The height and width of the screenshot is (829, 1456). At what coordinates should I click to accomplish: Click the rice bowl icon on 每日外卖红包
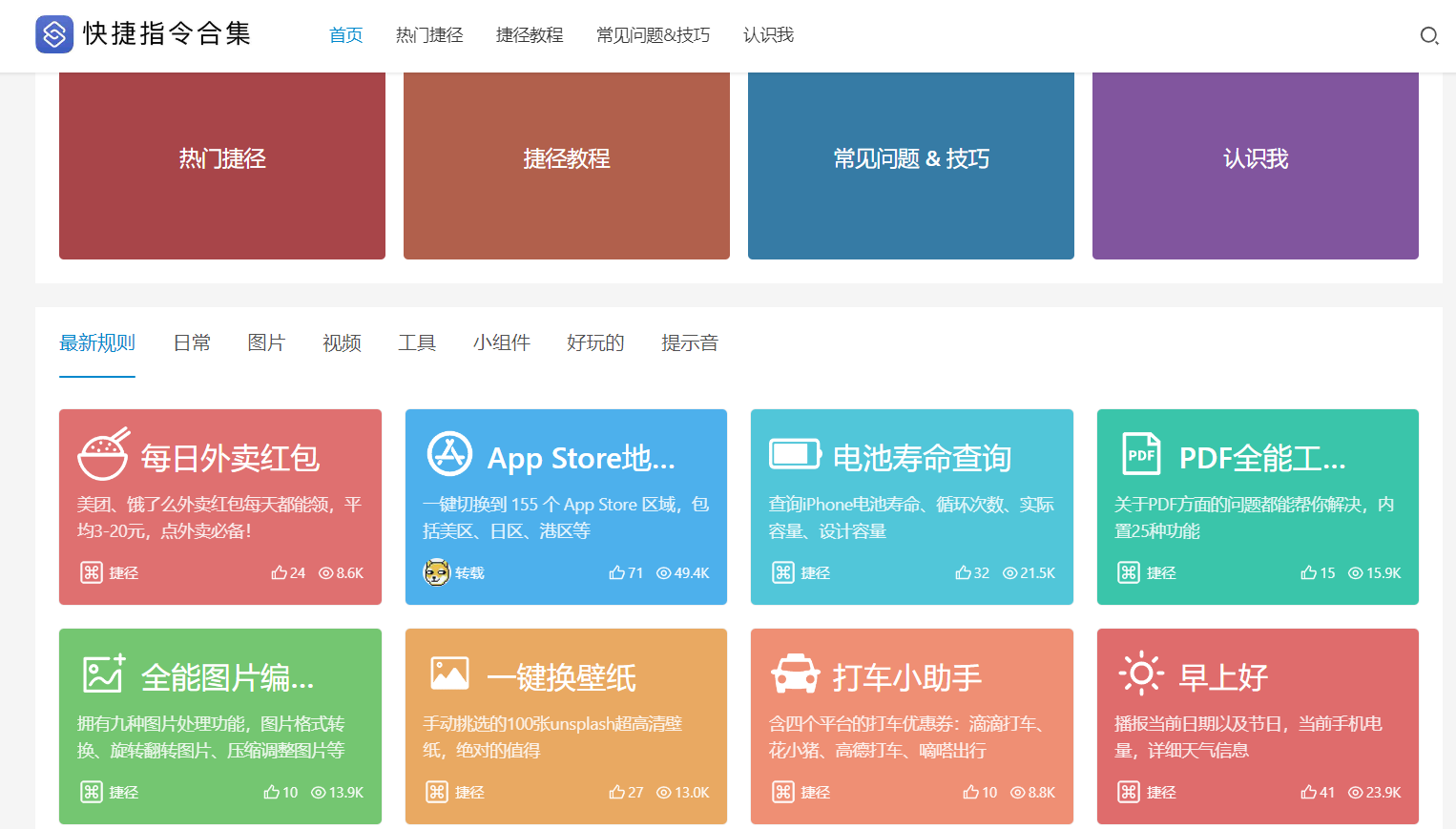(103, 454)
